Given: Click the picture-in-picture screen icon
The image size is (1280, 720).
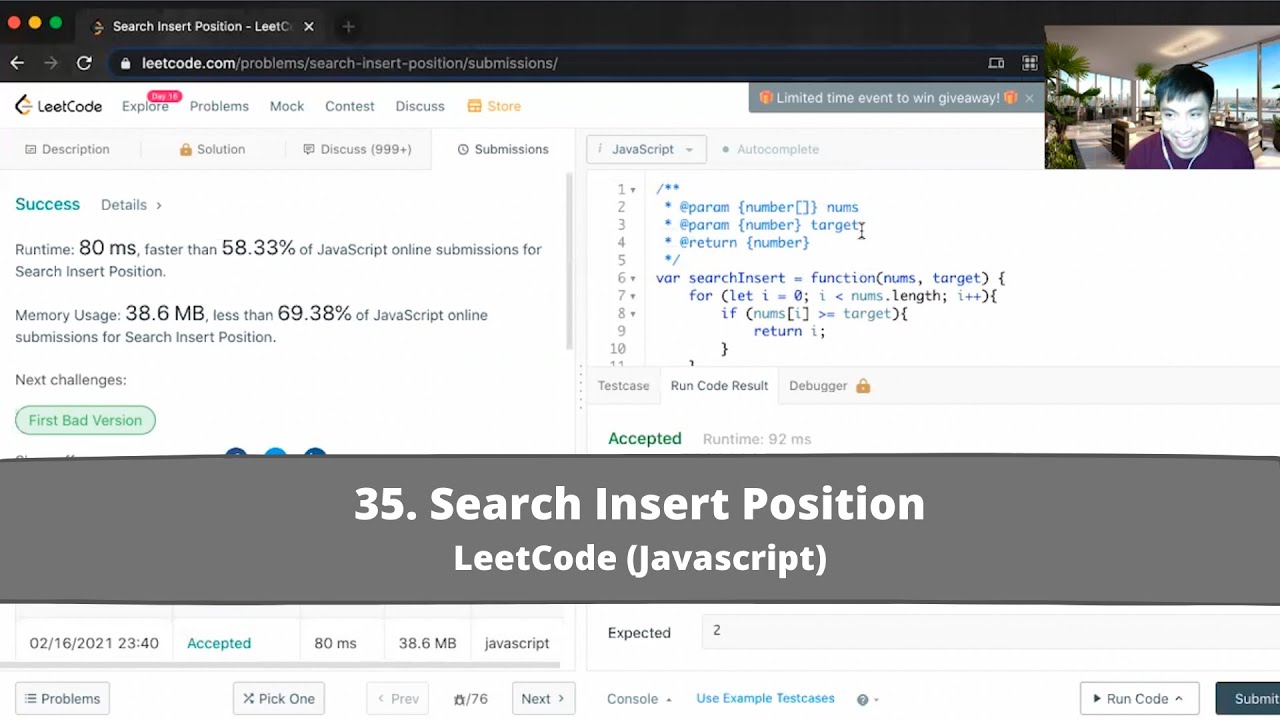Looking at the screenshot, I should click(996, 63).
